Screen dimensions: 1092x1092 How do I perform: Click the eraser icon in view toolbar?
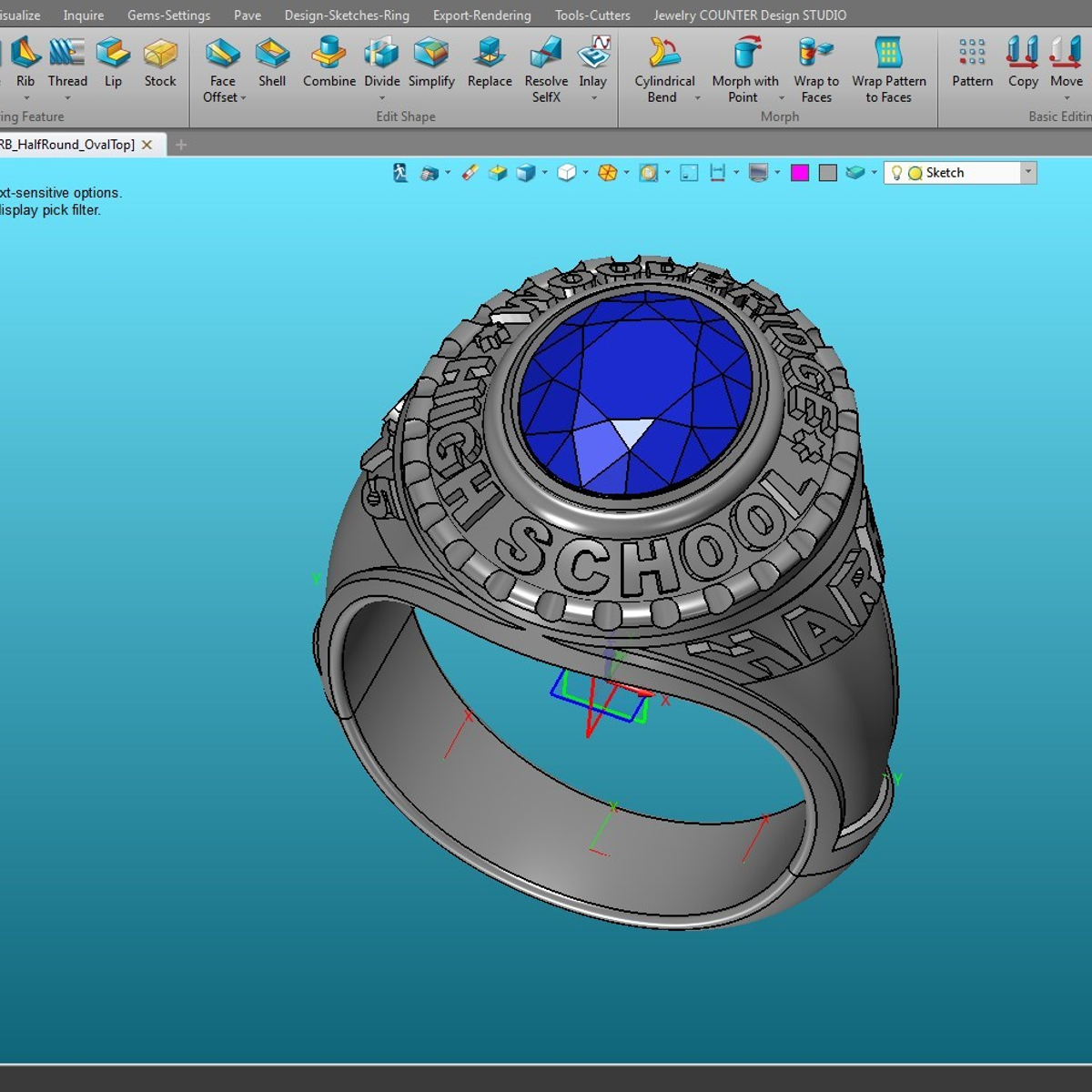point(470,173)
